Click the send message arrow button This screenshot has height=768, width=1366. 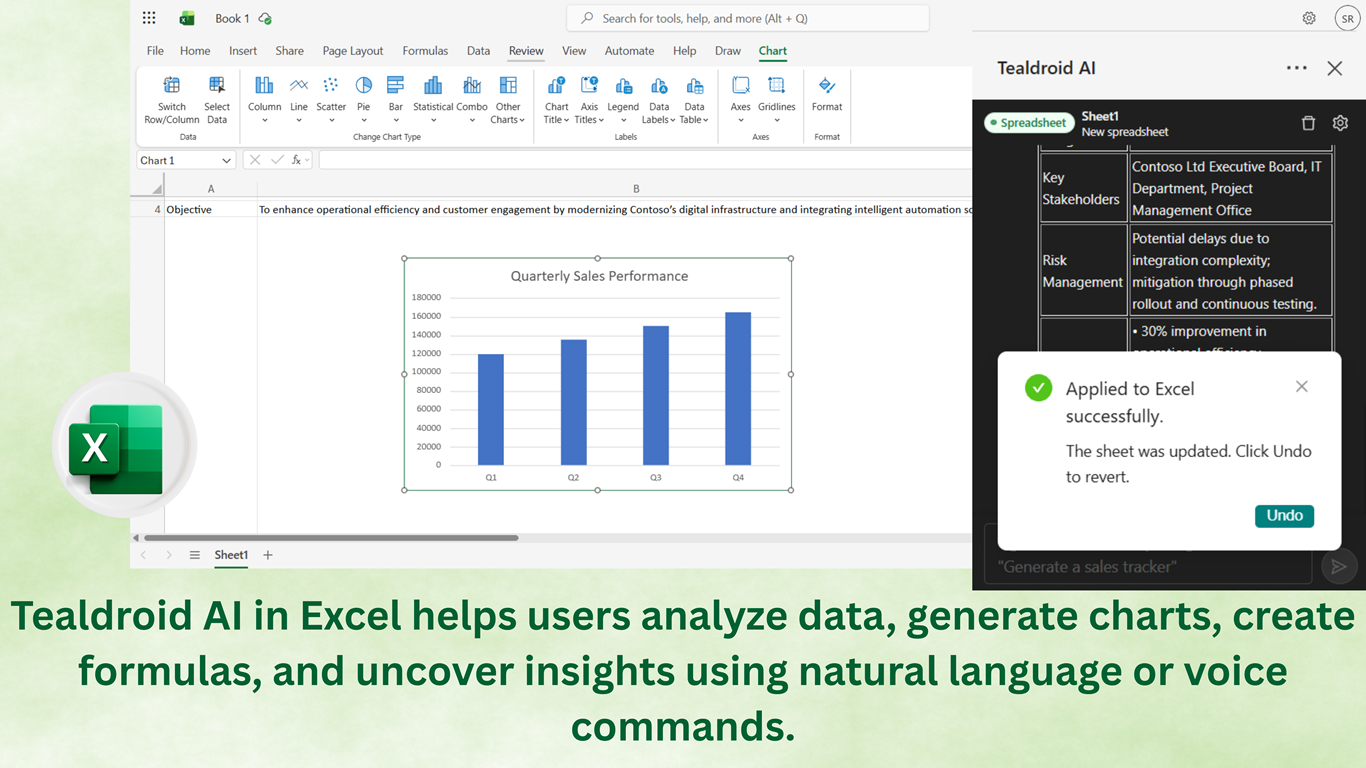pyautogui.click(x=1338, y=566)
